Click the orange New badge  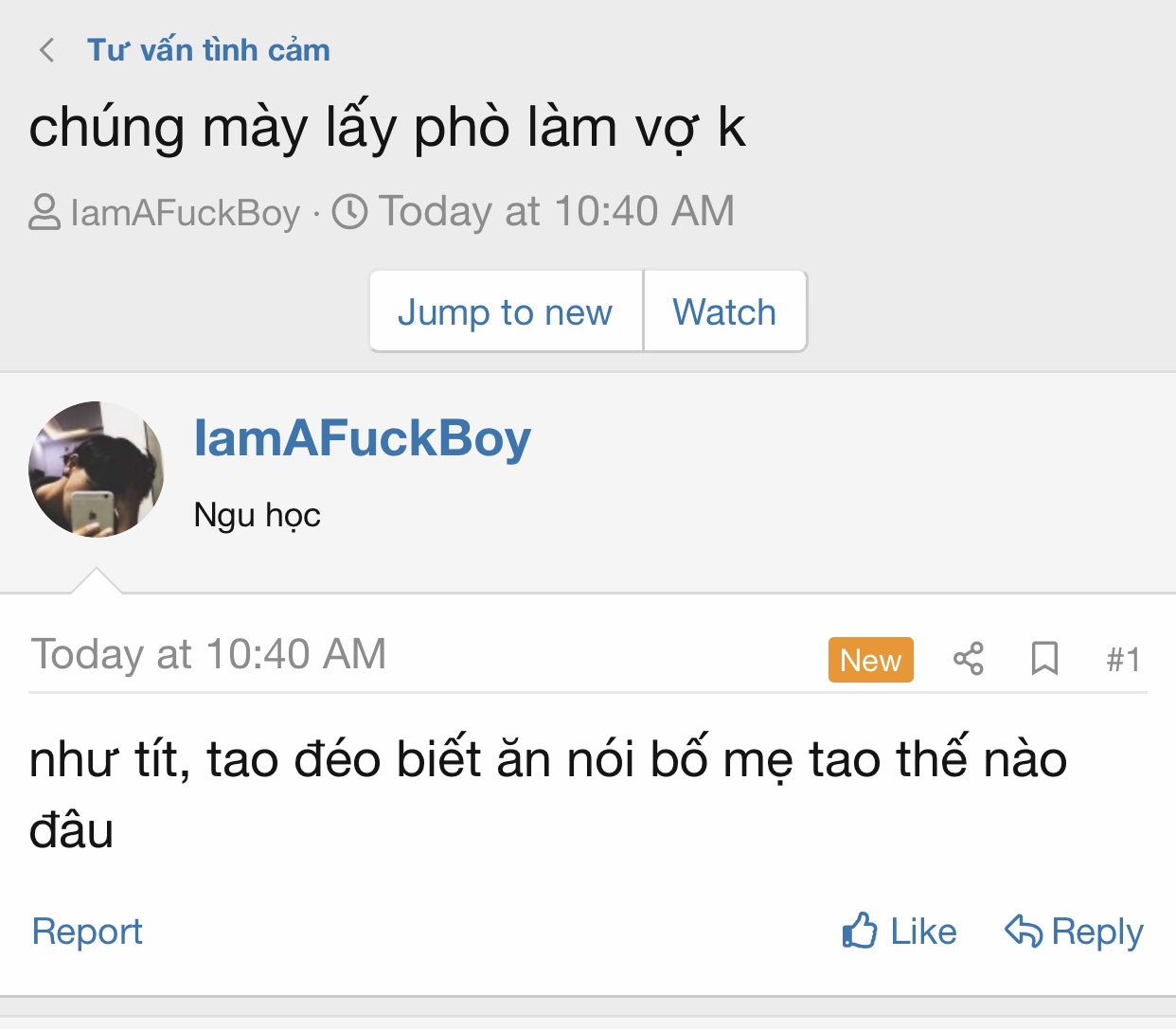tap(870, 660)
